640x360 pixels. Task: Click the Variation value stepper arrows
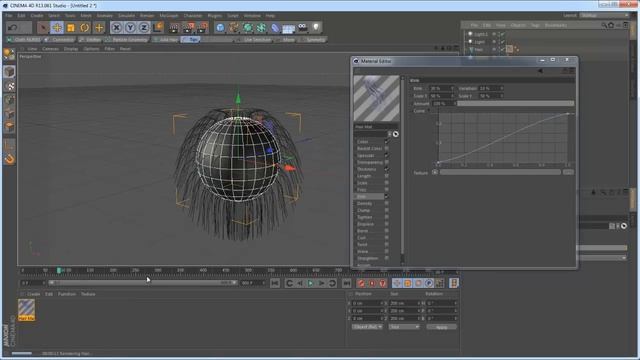tap(501, 88)
